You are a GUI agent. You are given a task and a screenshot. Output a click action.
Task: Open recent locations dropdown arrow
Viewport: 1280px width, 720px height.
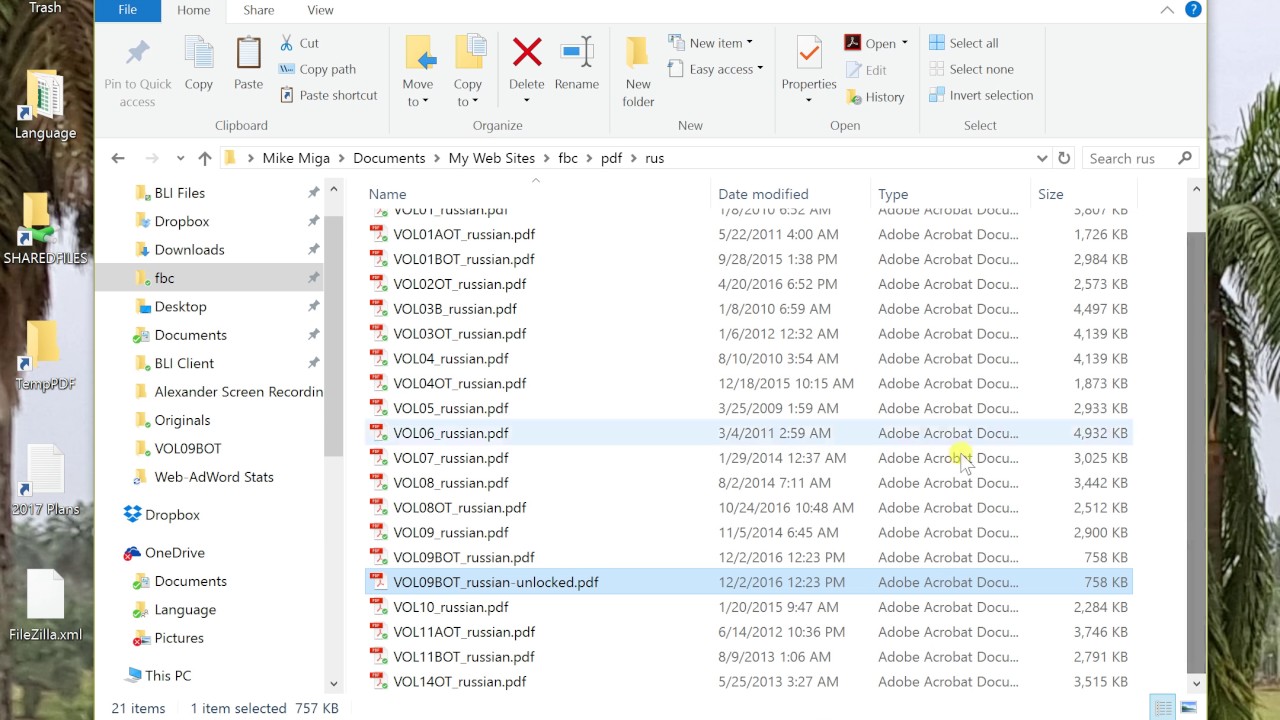pyautogui.click(x=180, y=158)
